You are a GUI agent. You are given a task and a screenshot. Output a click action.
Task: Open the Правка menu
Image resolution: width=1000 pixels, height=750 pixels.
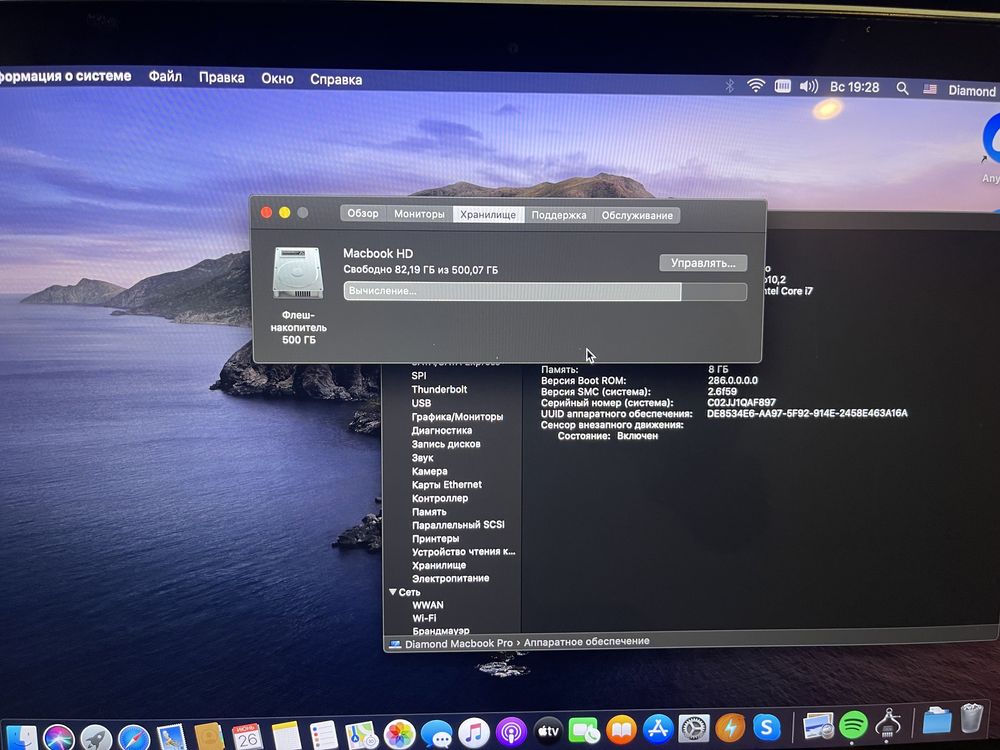pyautogui.click(x=221, y=78)
